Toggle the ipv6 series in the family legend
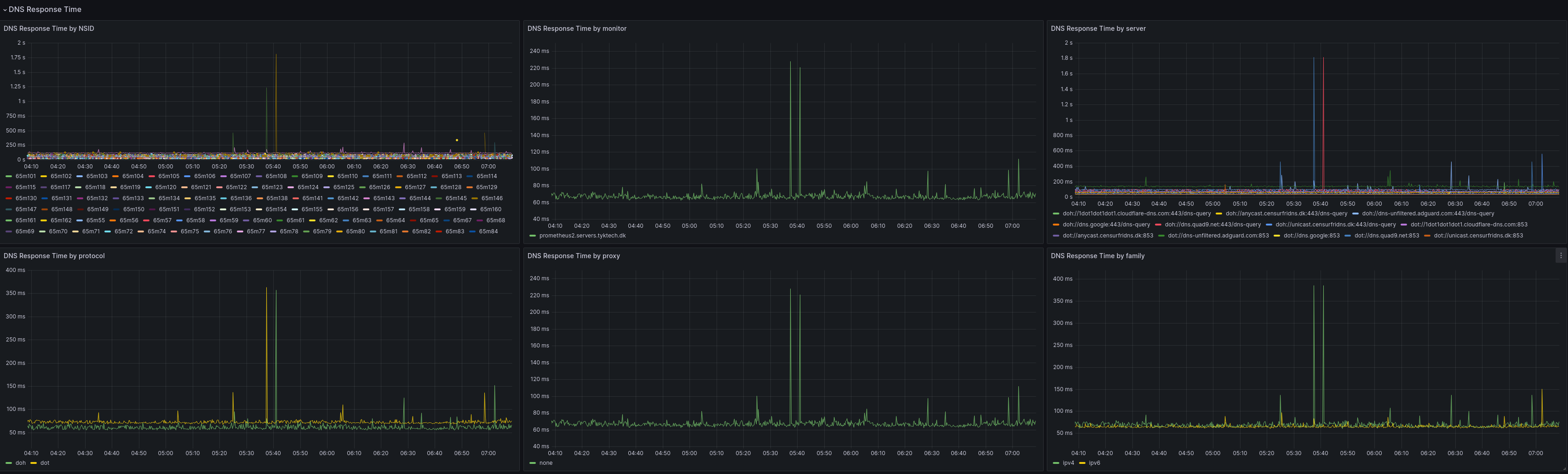 (1094, 463)
